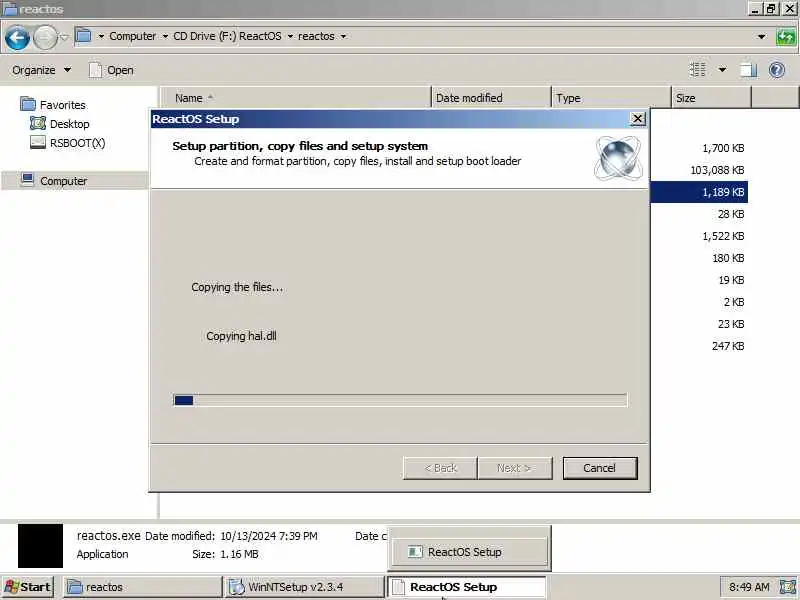Select Computer in the address breadcrumb

coord(133,36)
